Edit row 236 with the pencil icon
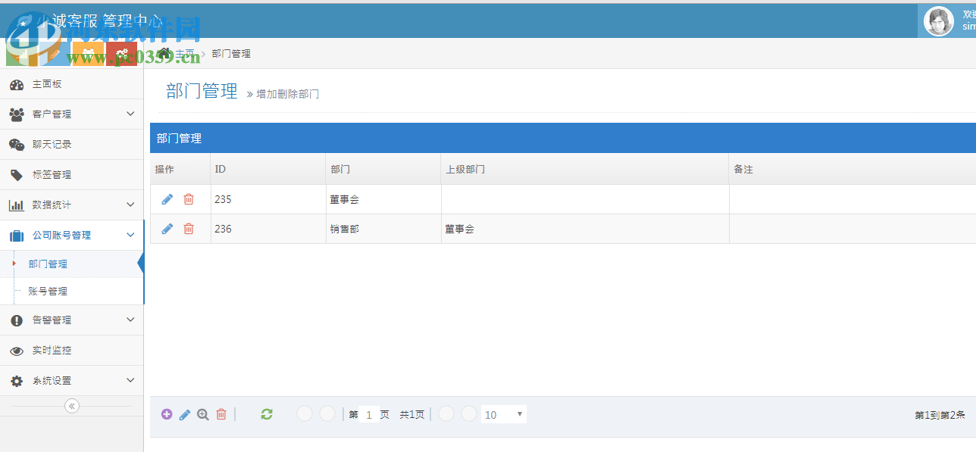 pyautogui.click(x=167, y=228)
